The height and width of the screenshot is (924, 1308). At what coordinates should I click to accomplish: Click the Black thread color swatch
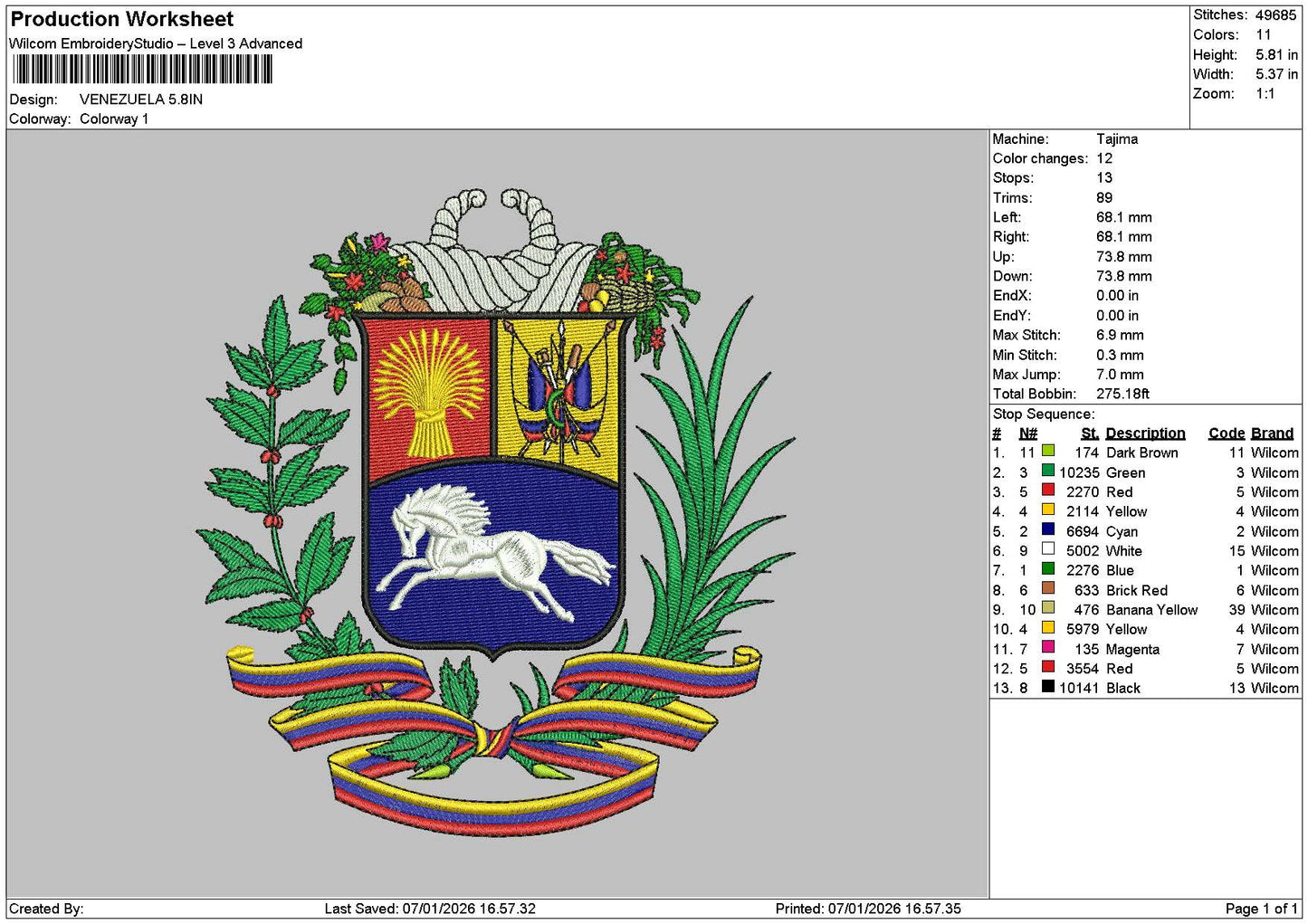pos(1048,686)
